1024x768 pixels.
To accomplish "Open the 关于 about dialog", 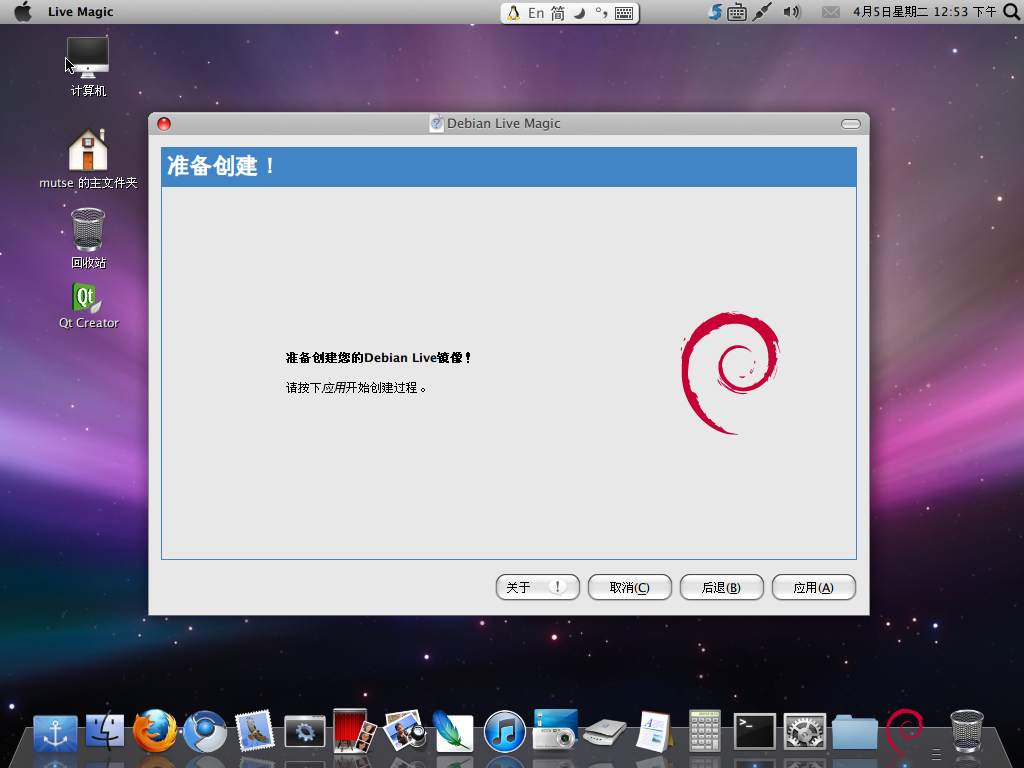I will (x=537, y=587).
